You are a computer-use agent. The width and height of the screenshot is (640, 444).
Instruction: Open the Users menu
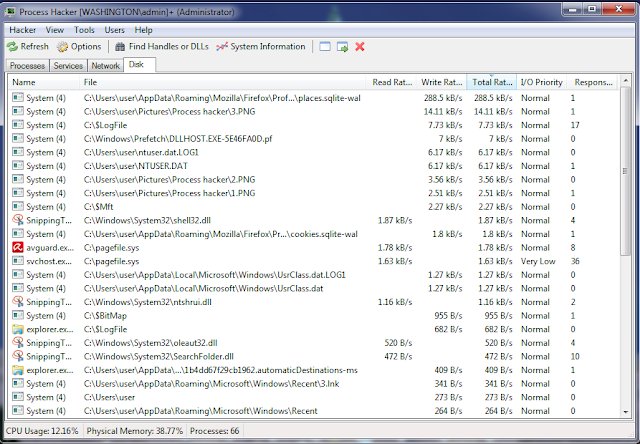coord(114,30)
